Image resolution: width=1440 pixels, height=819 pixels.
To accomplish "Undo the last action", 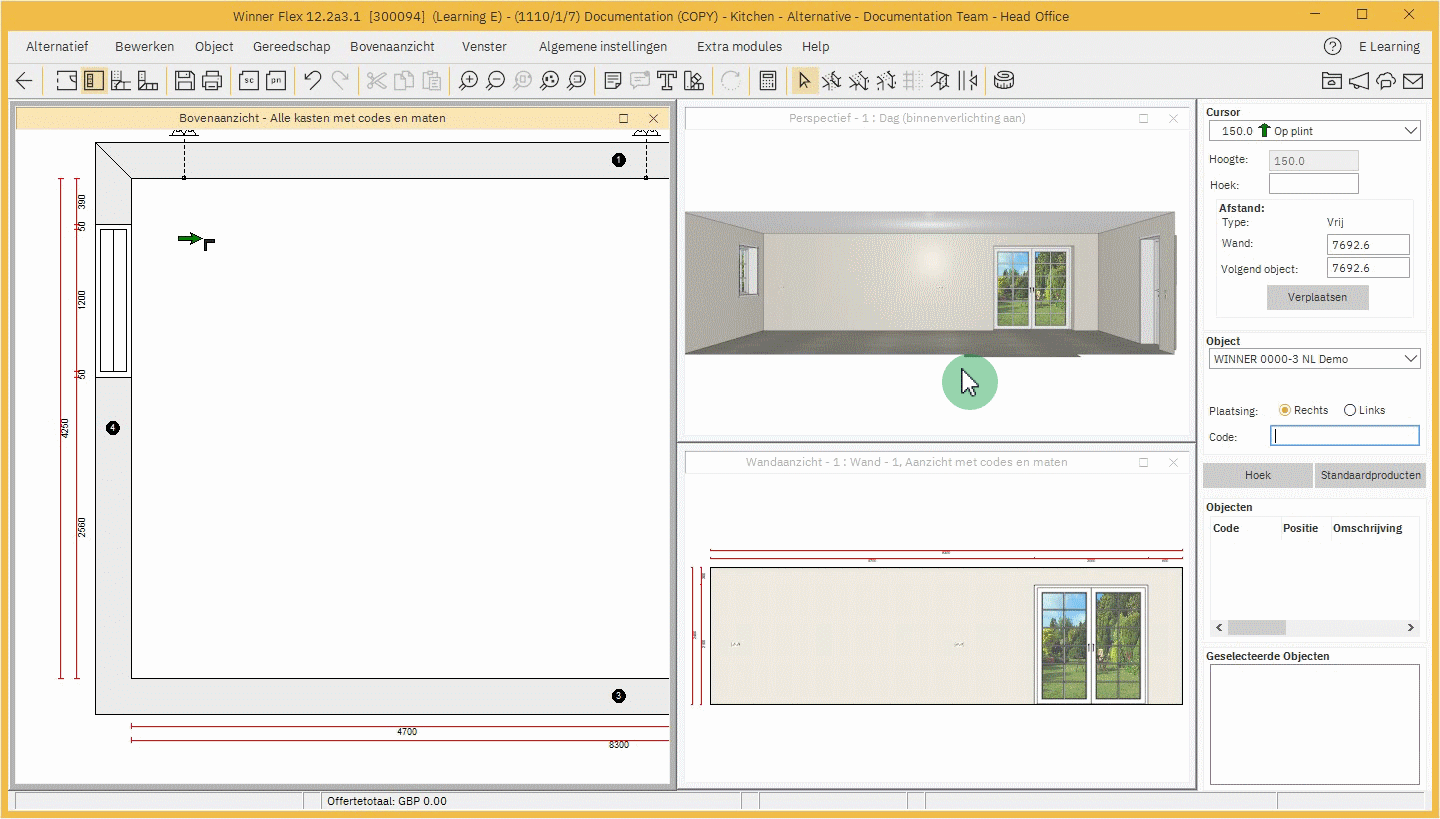I will click(x=313, y=81).
